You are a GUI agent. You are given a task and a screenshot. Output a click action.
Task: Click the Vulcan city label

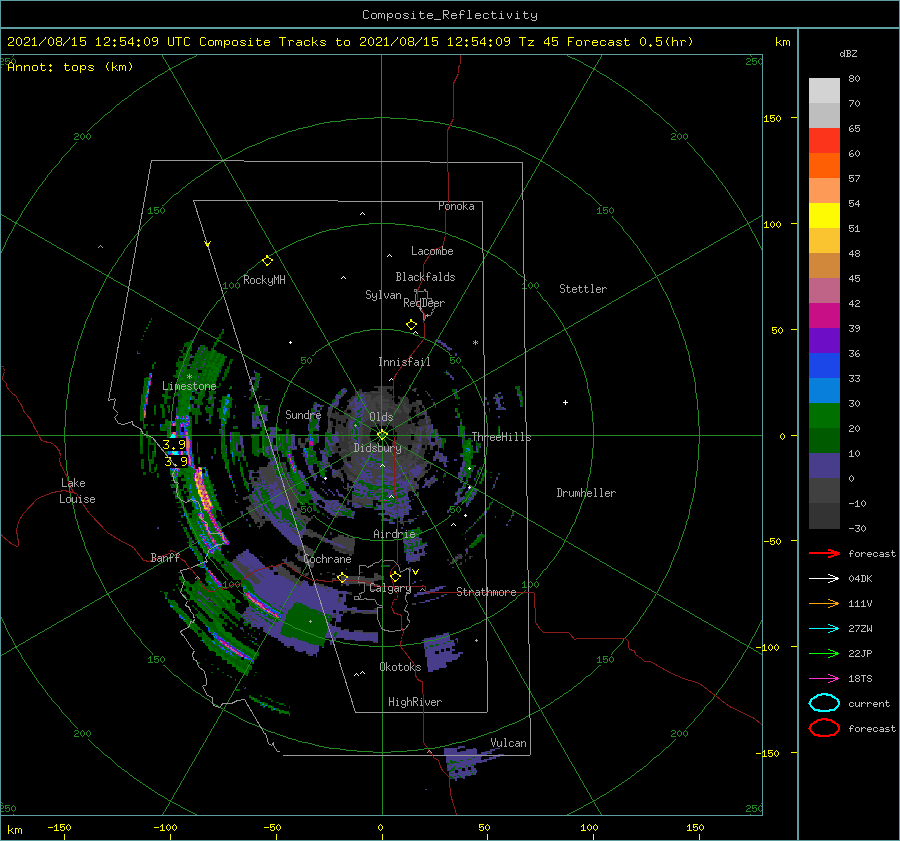509,743
